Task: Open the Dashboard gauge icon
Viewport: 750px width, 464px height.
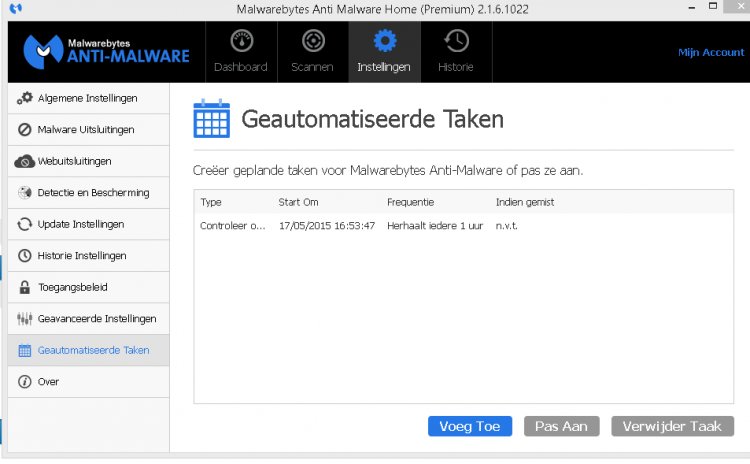Action: click(240, 42)
